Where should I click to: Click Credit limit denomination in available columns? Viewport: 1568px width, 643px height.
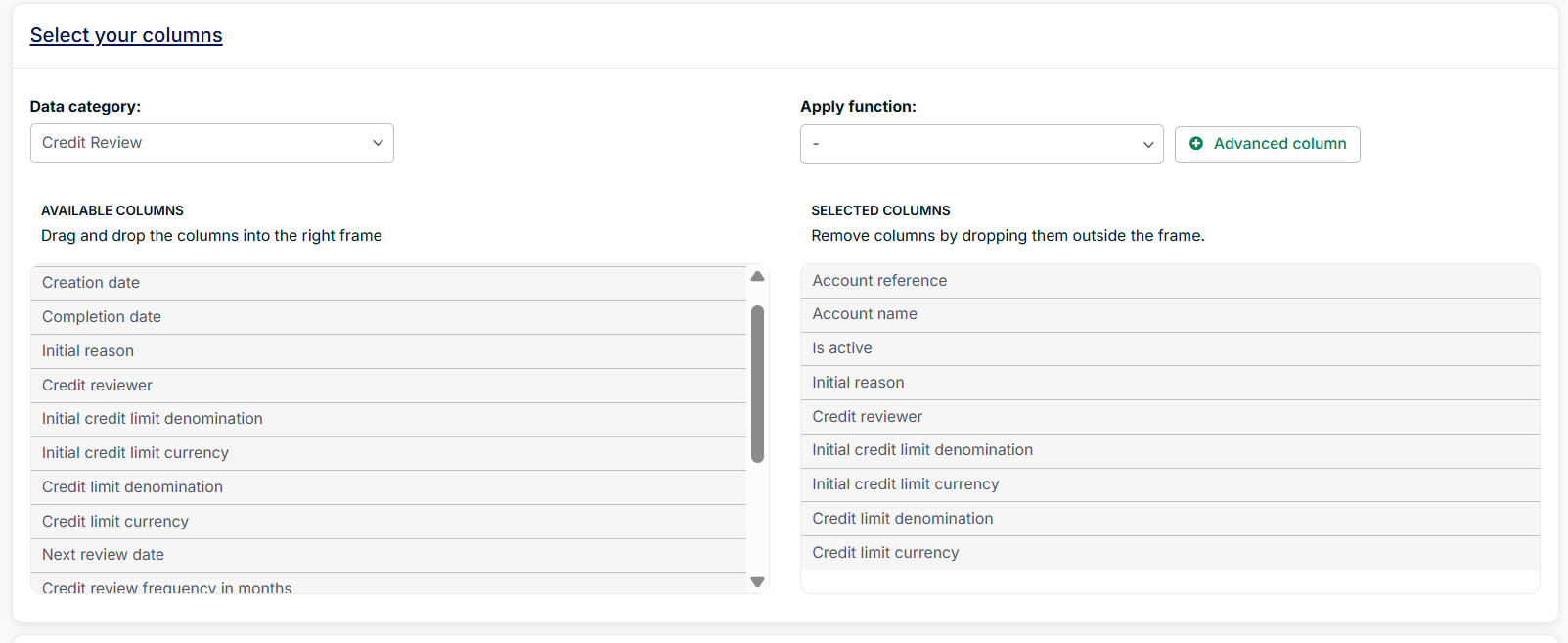tap(132, 487)
